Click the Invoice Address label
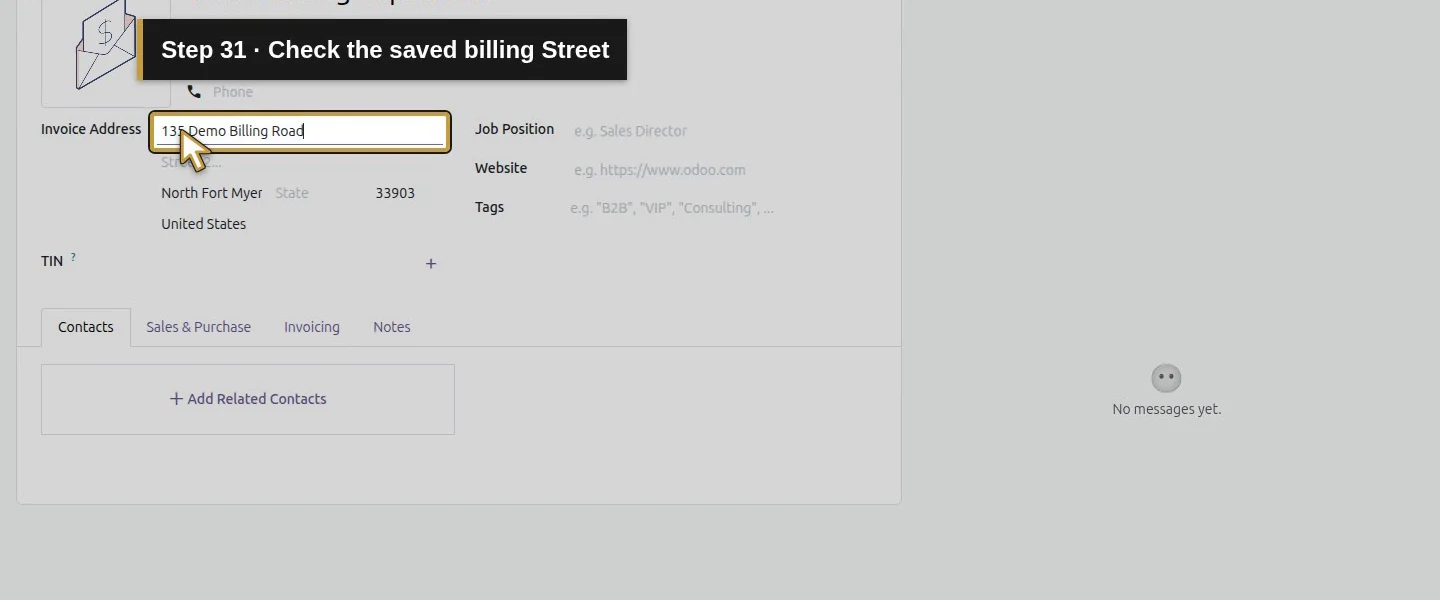Screen dimensions: 1440x600 coord(91,129)
